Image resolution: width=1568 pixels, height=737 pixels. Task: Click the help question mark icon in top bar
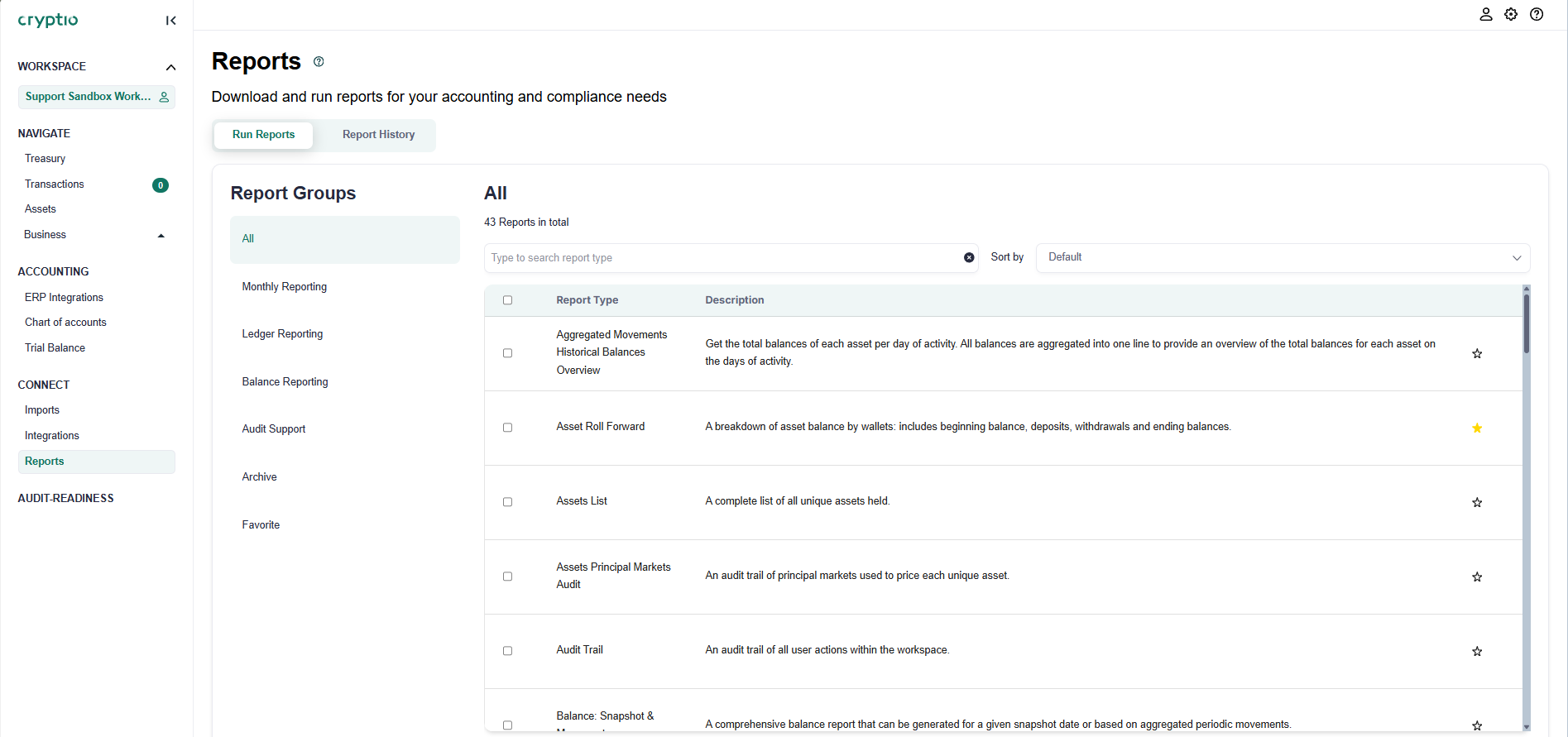point(1537,14)
